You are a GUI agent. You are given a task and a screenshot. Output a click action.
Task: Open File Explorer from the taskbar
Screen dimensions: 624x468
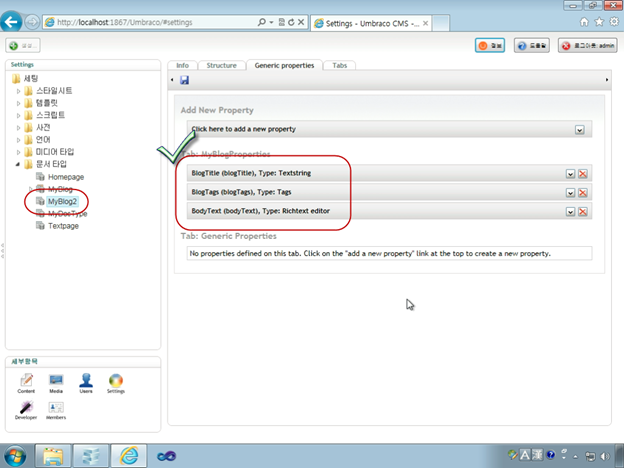[x=53, y=456]
